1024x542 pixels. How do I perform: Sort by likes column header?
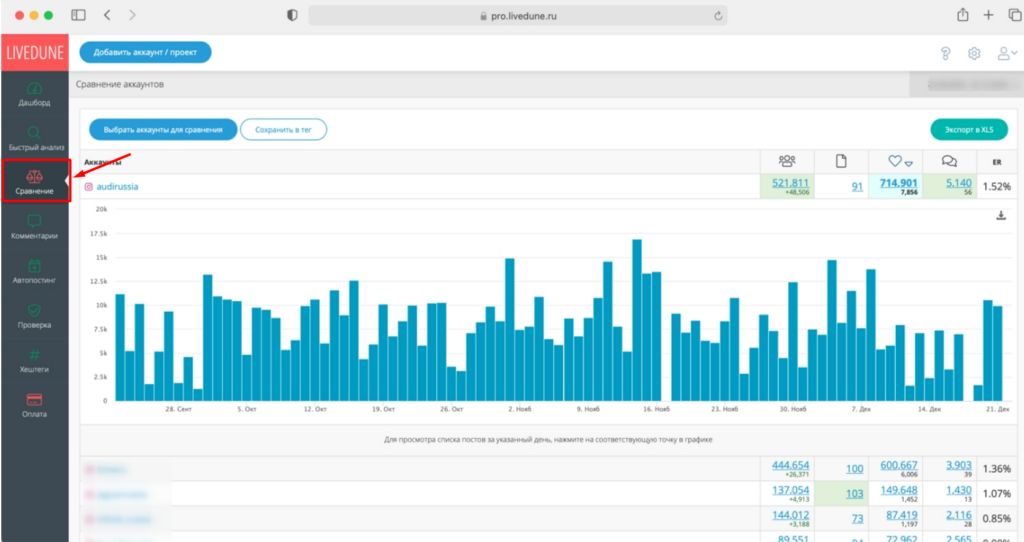901,161
